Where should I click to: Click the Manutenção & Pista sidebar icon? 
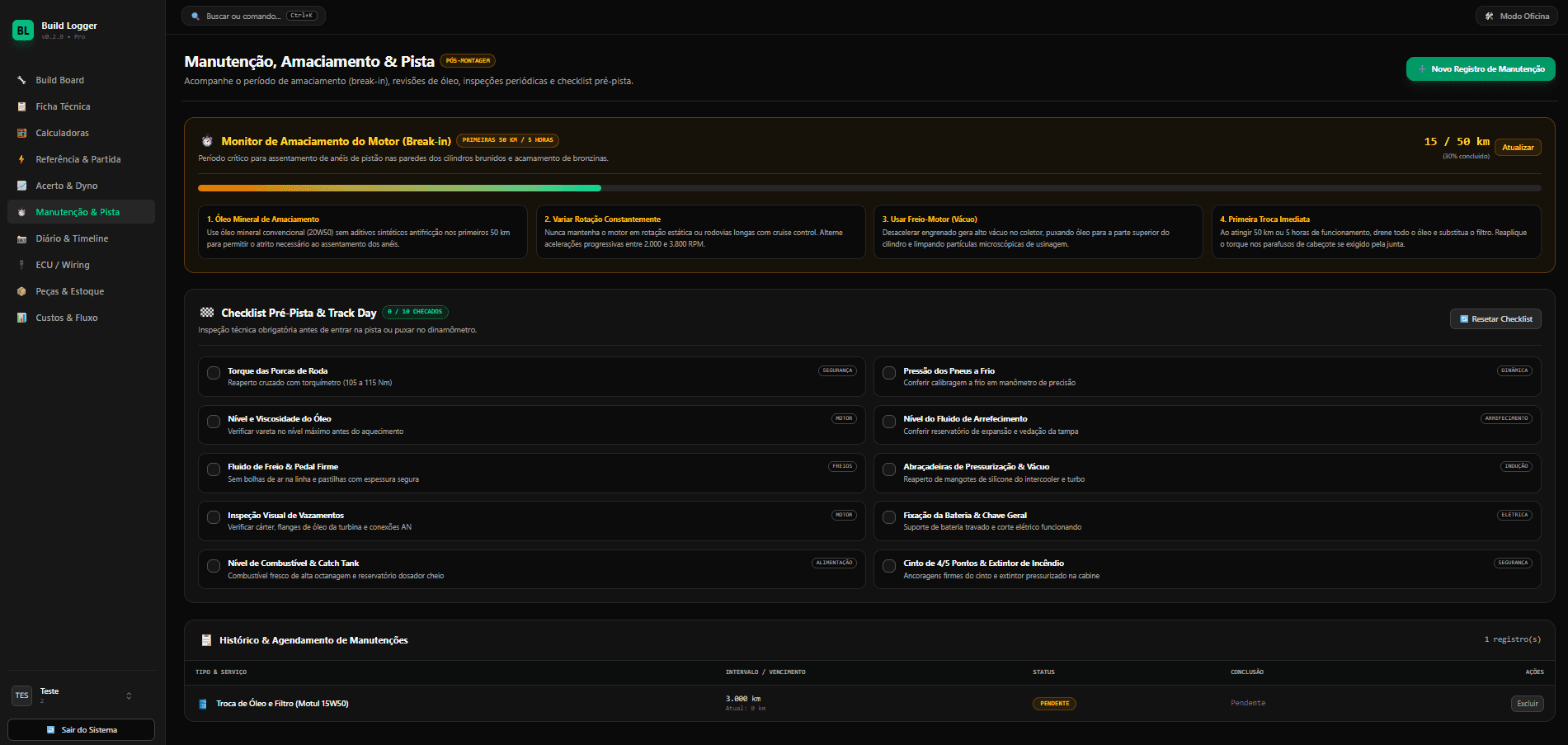coord(21,212)
